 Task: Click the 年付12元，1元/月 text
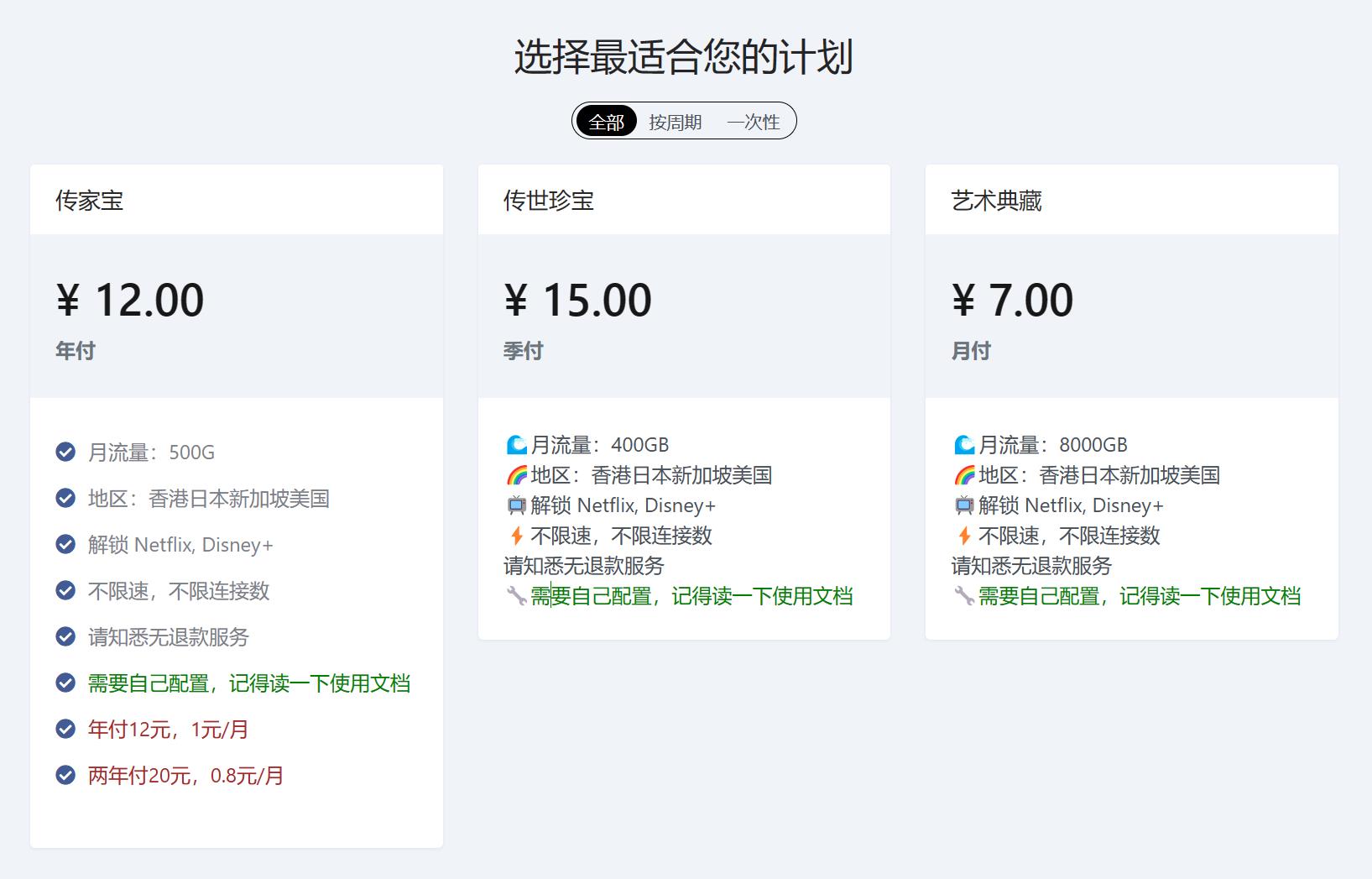[169, 730]
